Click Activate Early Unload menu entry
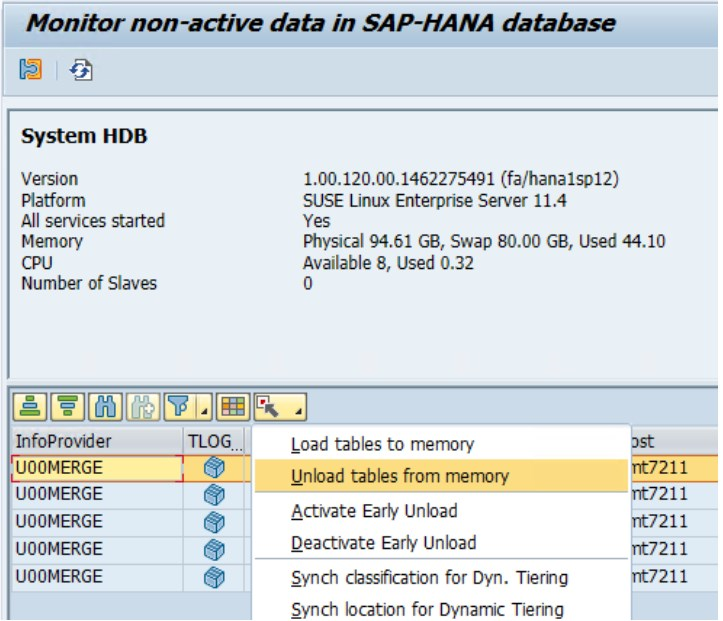The image size is (723, 621). tap(374, 511)
